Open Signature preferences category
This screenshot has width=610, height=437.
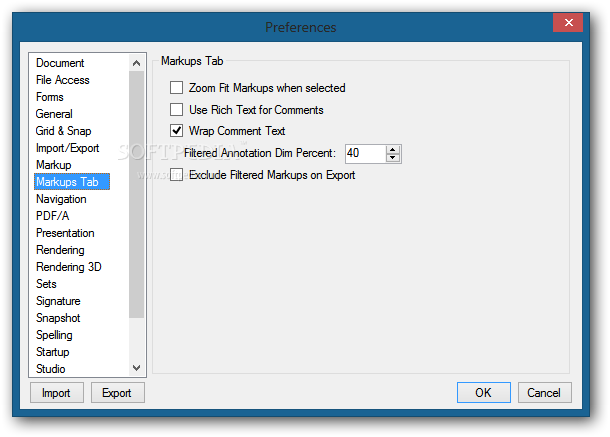58,301
